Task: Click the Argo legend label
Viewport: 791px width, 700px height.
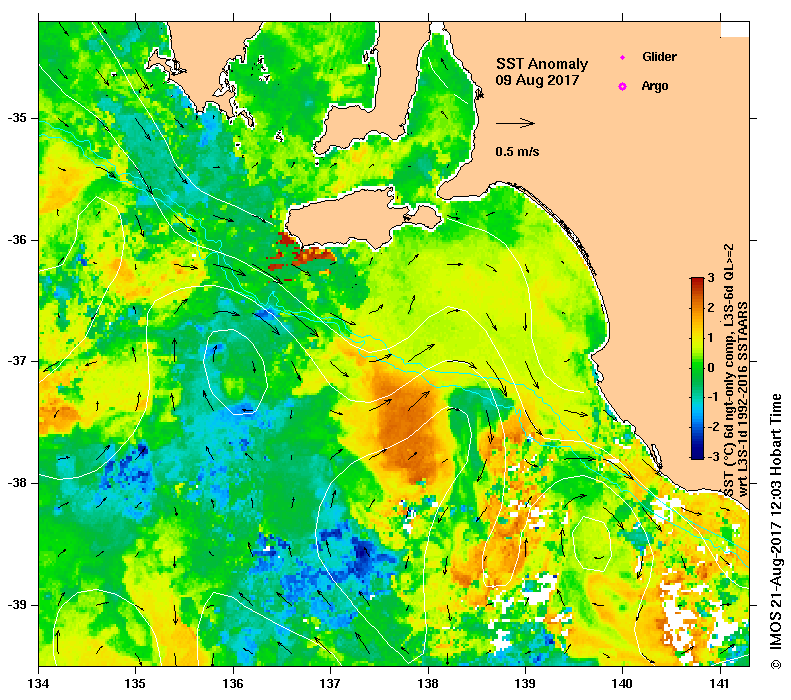Action: [655, 86]
